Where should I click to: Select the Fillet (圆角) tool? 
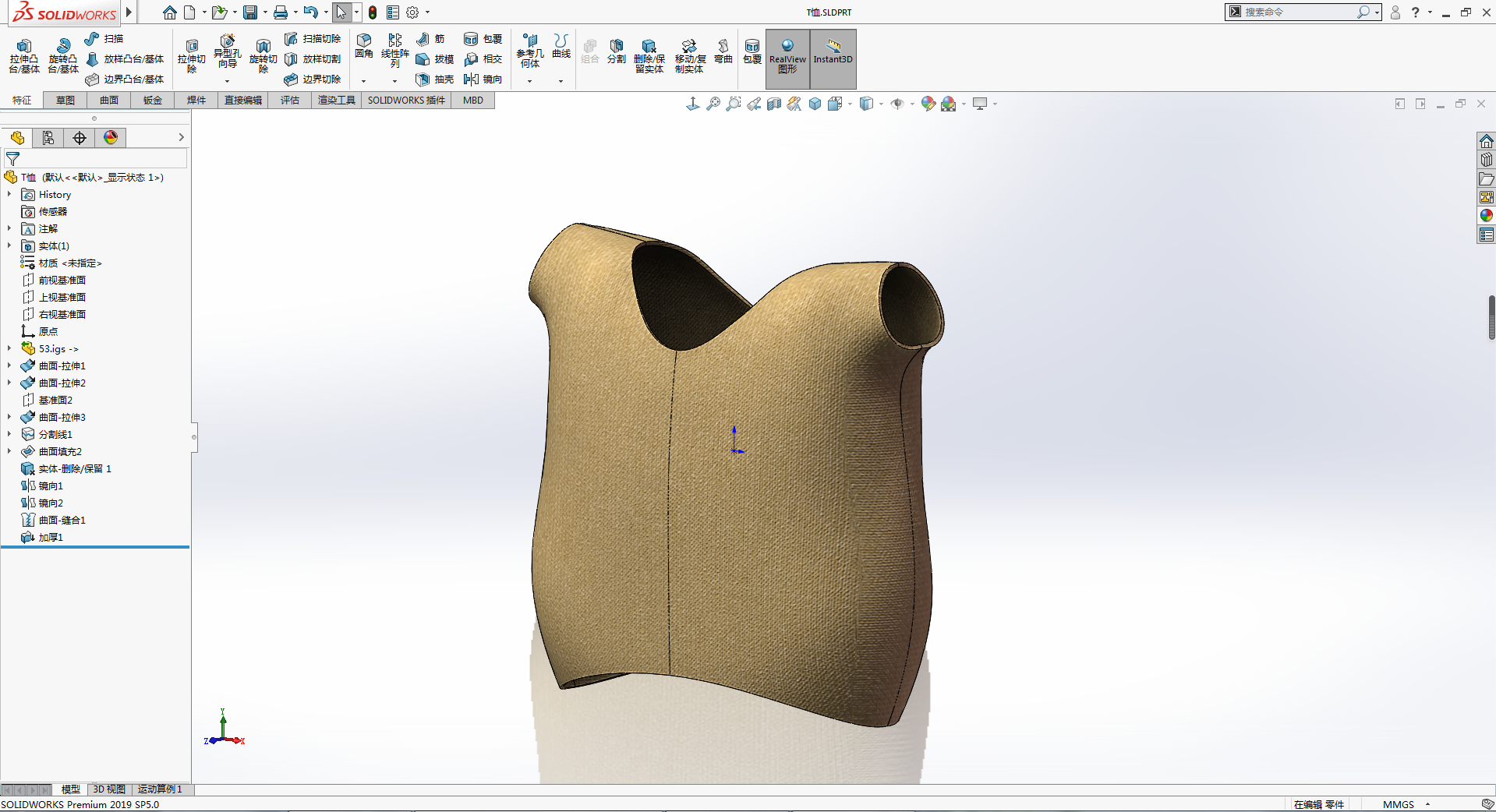364,45
